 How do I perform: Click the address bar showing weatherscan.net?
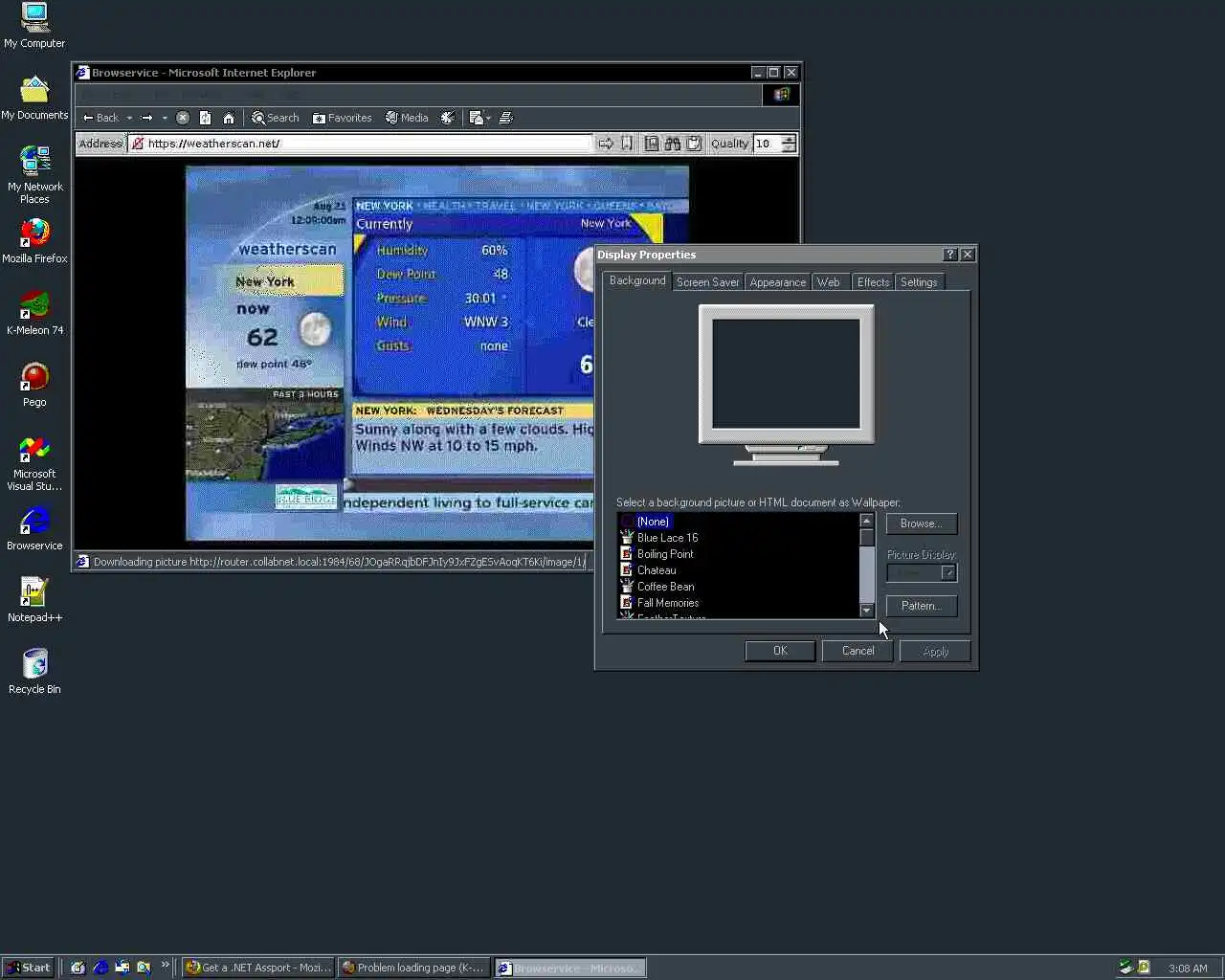click(x=361, y=144)
